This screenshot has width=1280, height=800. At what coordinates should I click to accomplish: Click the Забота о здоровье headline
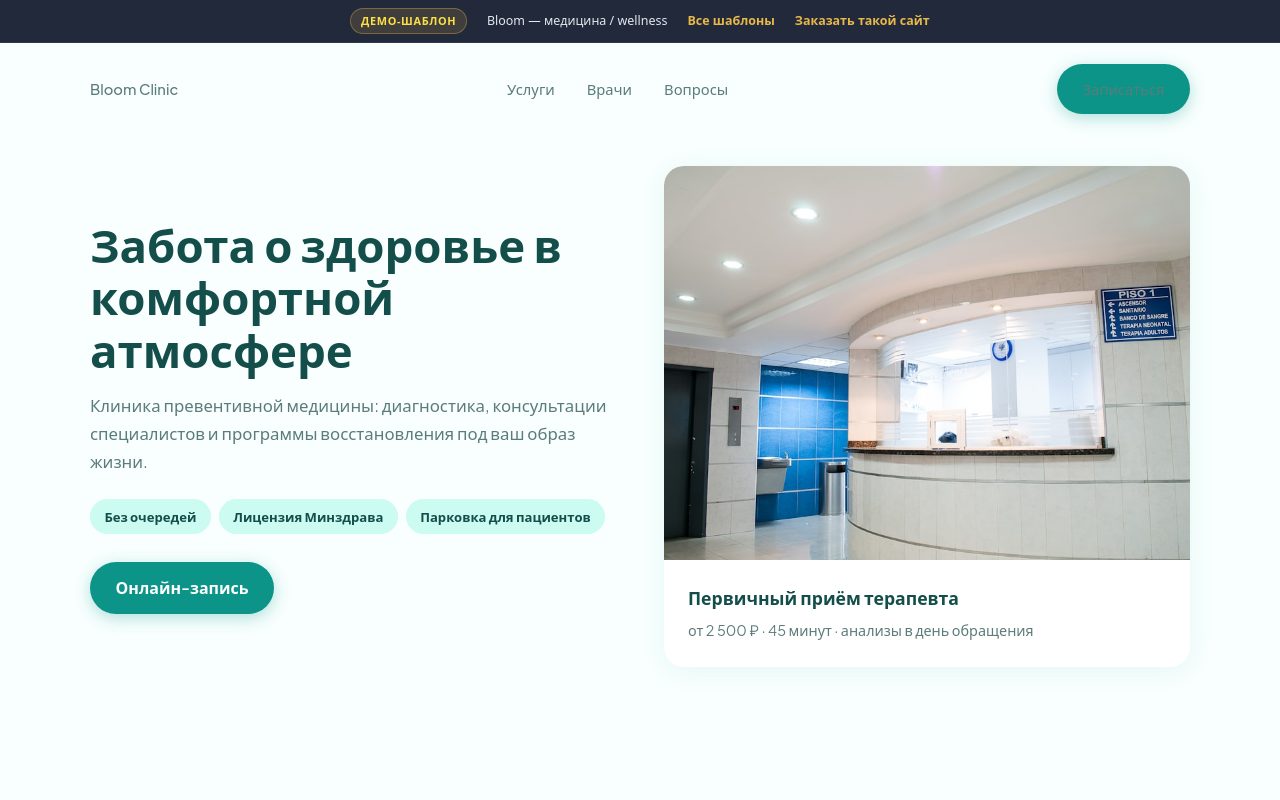[x=326, y=300]
